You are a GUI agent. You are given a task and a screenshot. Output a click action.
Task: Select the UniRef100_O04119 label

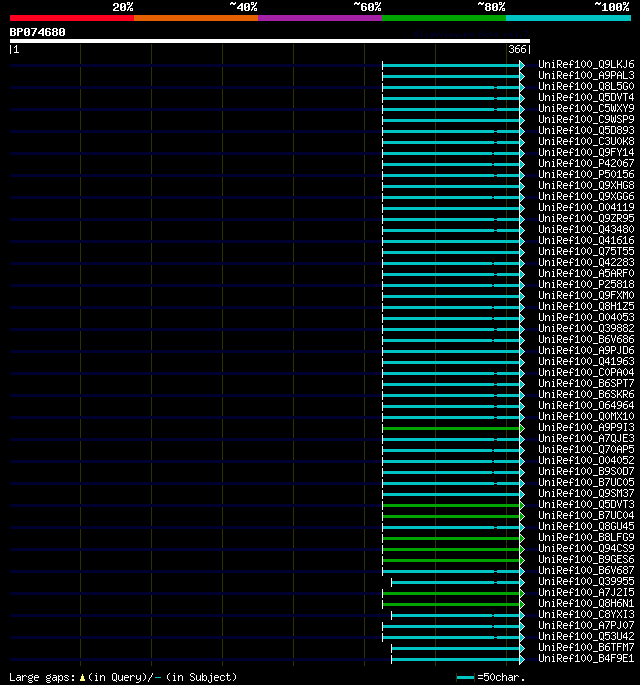586,208
